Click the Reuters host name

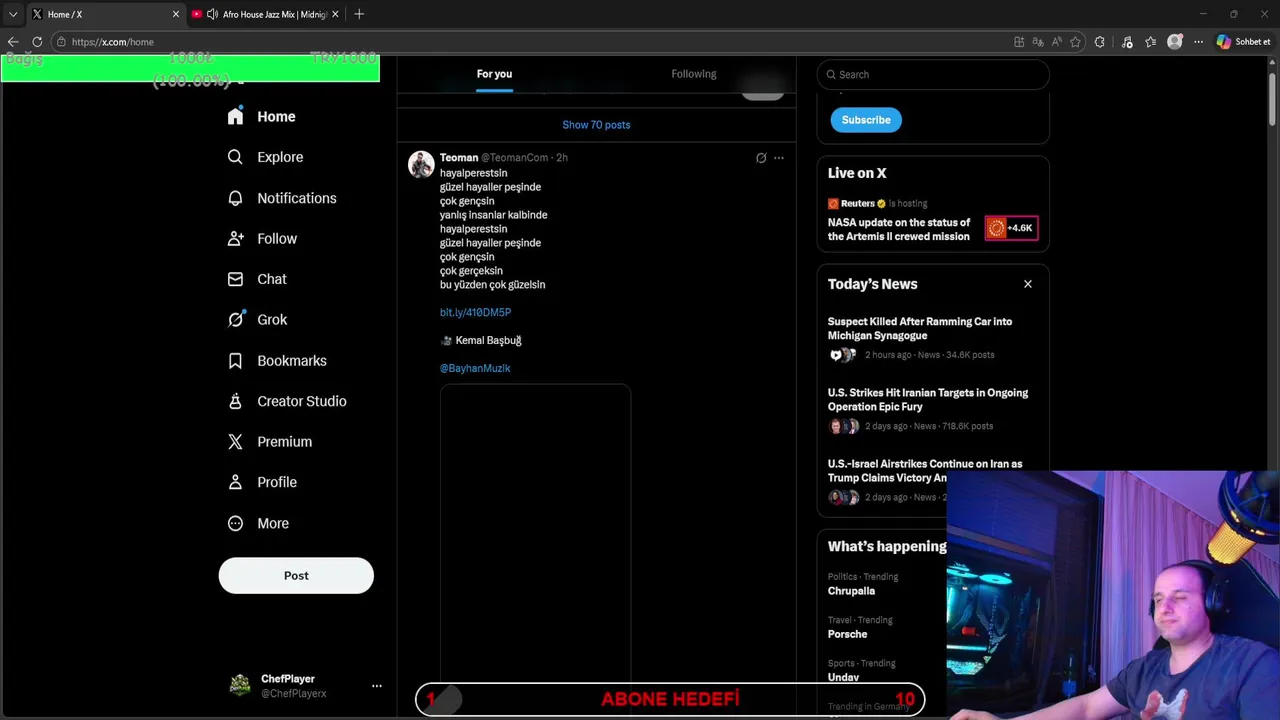(857, 204)
